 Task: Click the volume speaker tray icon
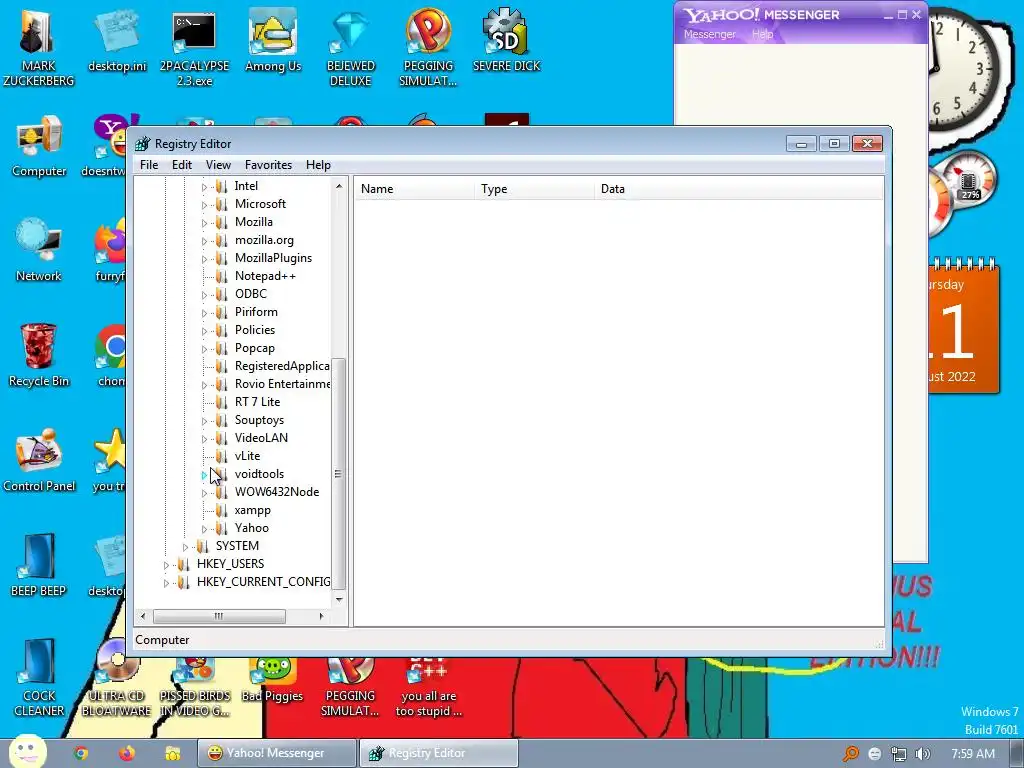point(922,754)
